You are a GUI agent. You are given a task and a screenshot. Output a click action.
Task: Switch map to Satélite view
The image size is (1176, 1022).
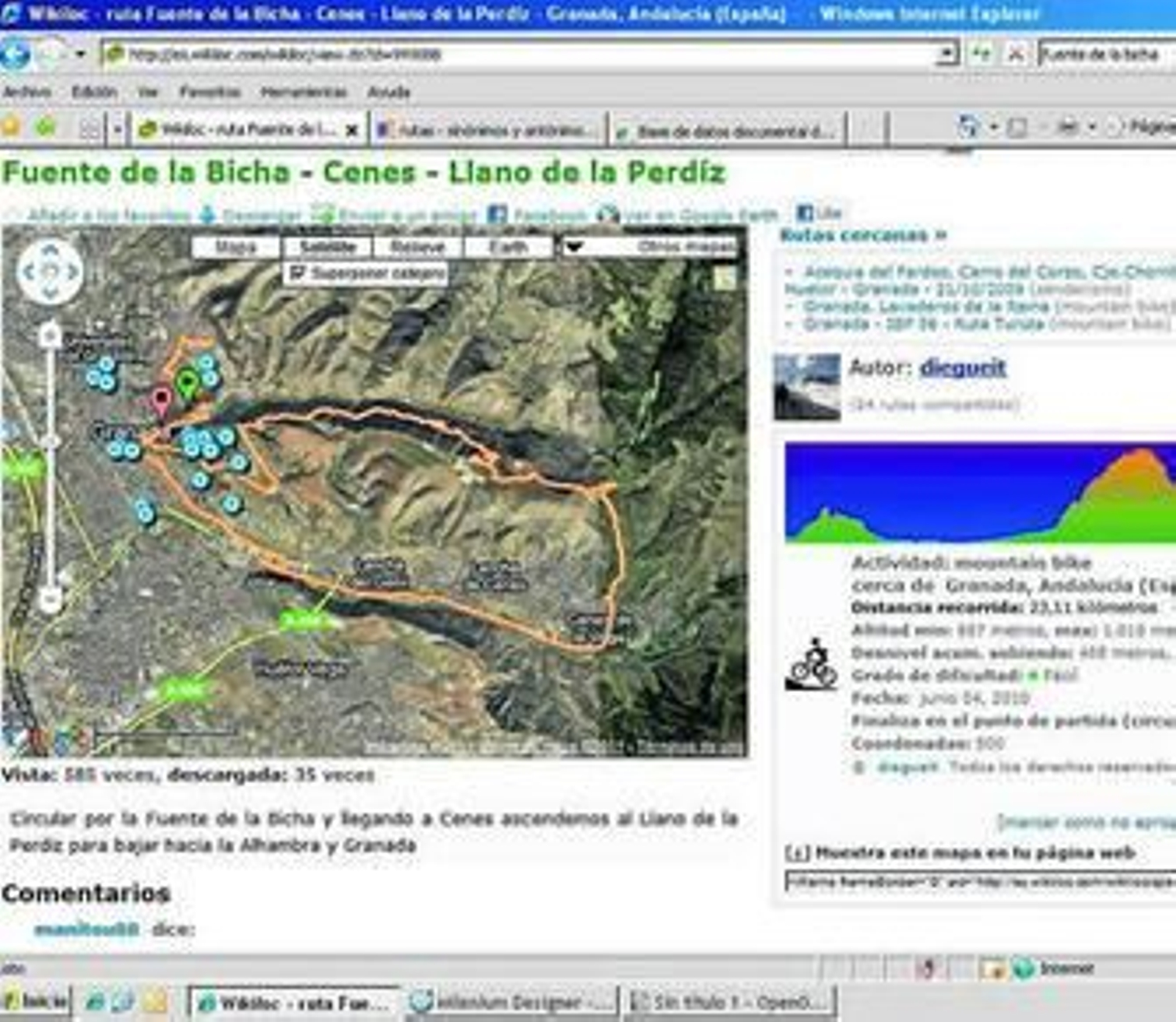(328, 247)
